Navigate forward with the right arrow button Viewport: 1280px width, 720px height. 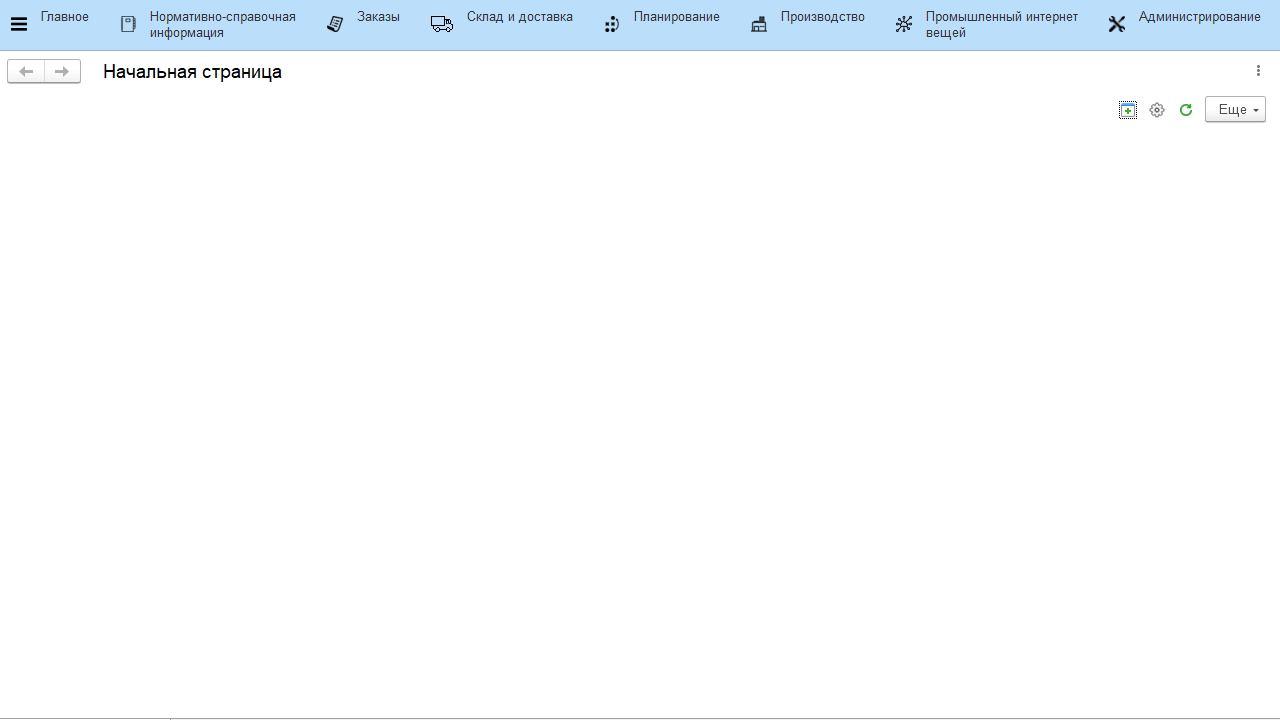pyautogui.click(x=62, y=71)
